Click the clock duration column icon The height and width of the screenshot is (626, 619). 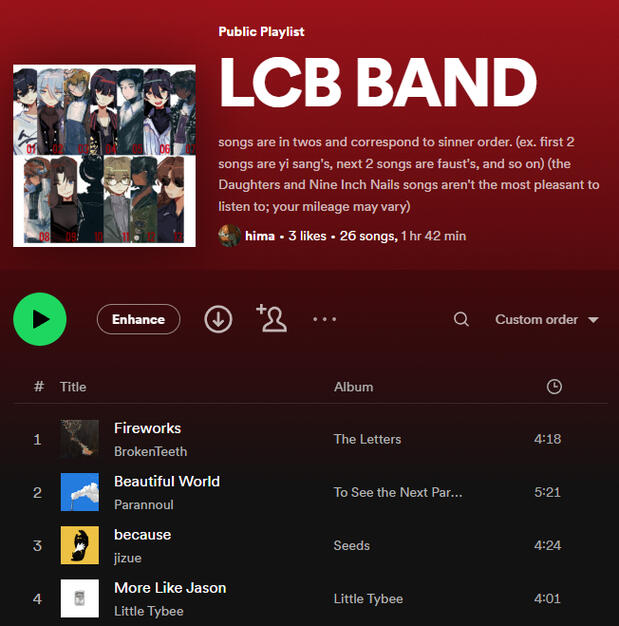point(554,386)
